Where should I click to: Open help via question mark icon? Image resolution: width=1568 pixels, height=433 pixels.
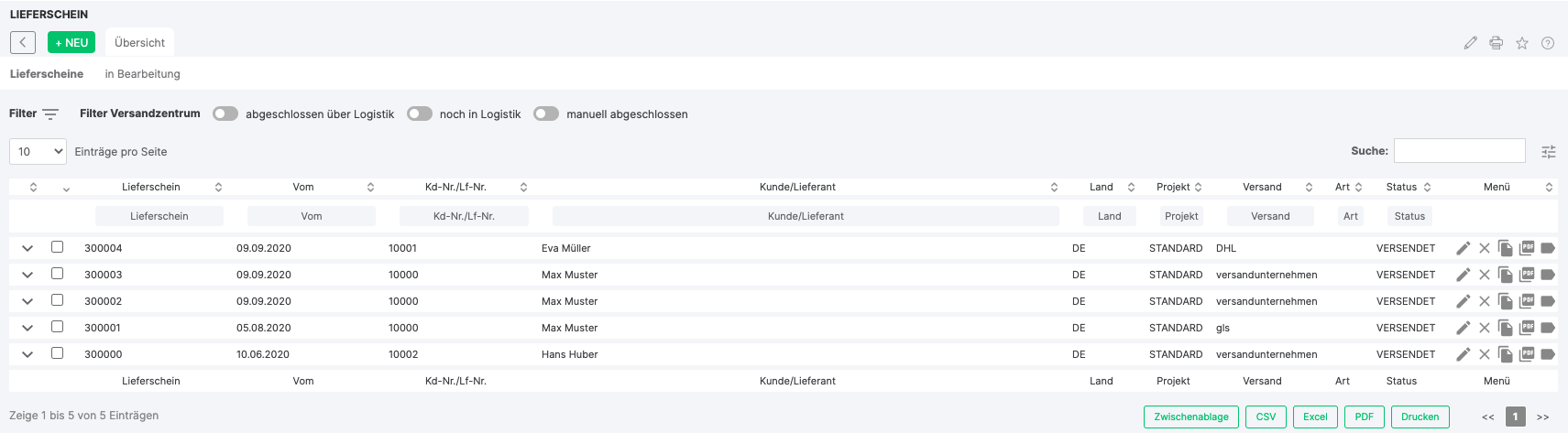pos(1548,43)
